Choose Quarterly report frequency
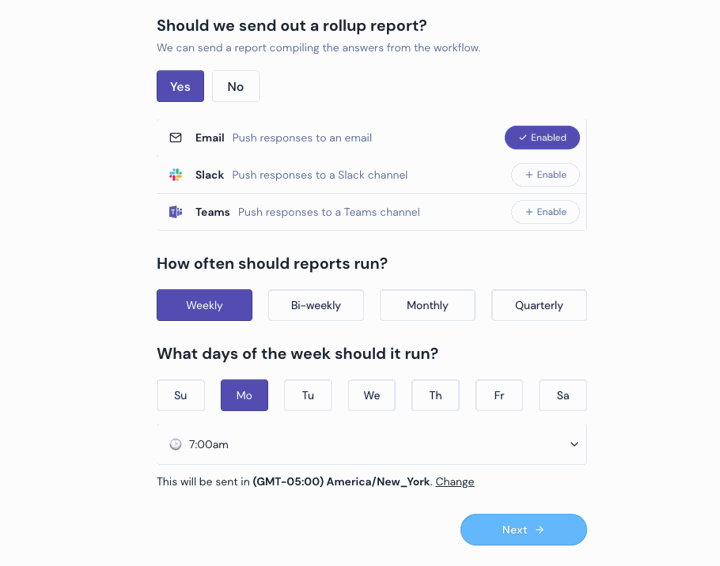720x566 pixels. click(539, 305)
